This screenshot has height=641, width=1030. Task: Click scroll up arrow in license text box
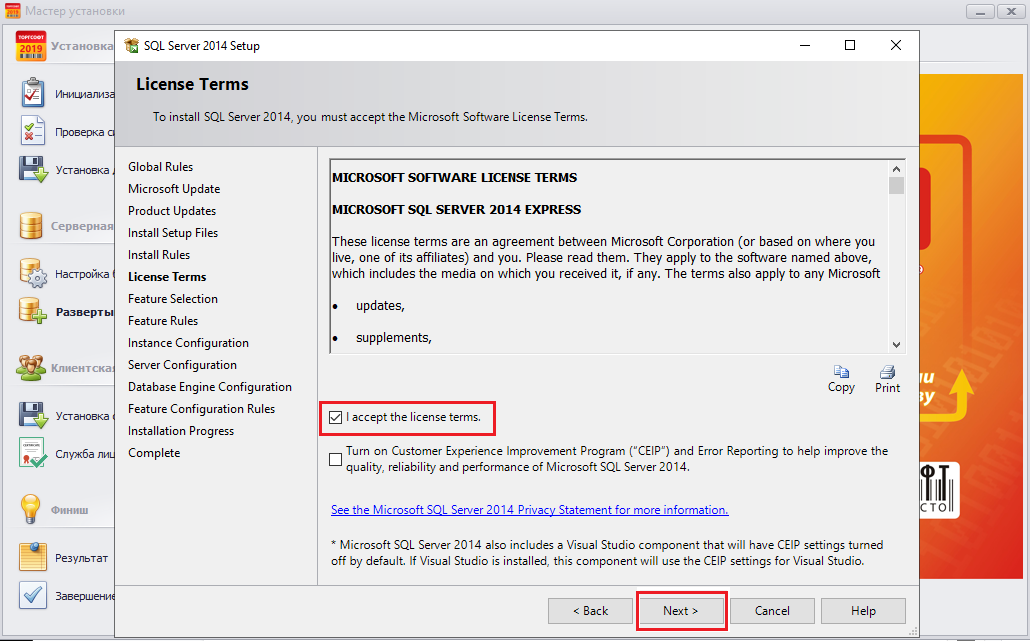pyautogui.click(x=896, y=168)
